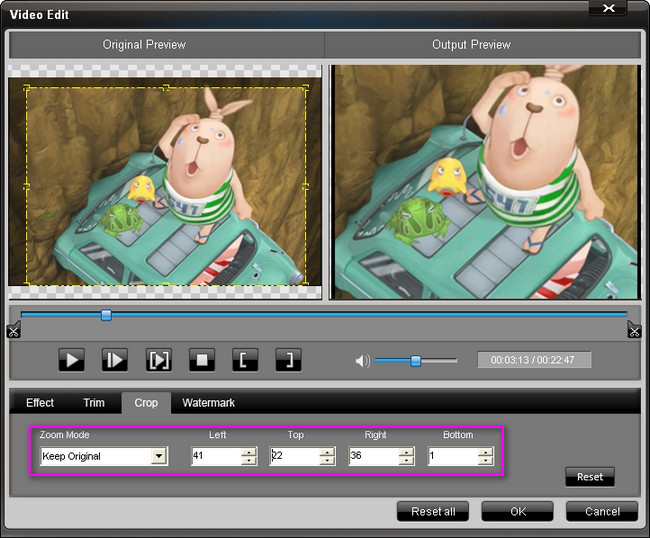Set the trim end point with the right bracket
650x538 pixels.
coord(288,360)
